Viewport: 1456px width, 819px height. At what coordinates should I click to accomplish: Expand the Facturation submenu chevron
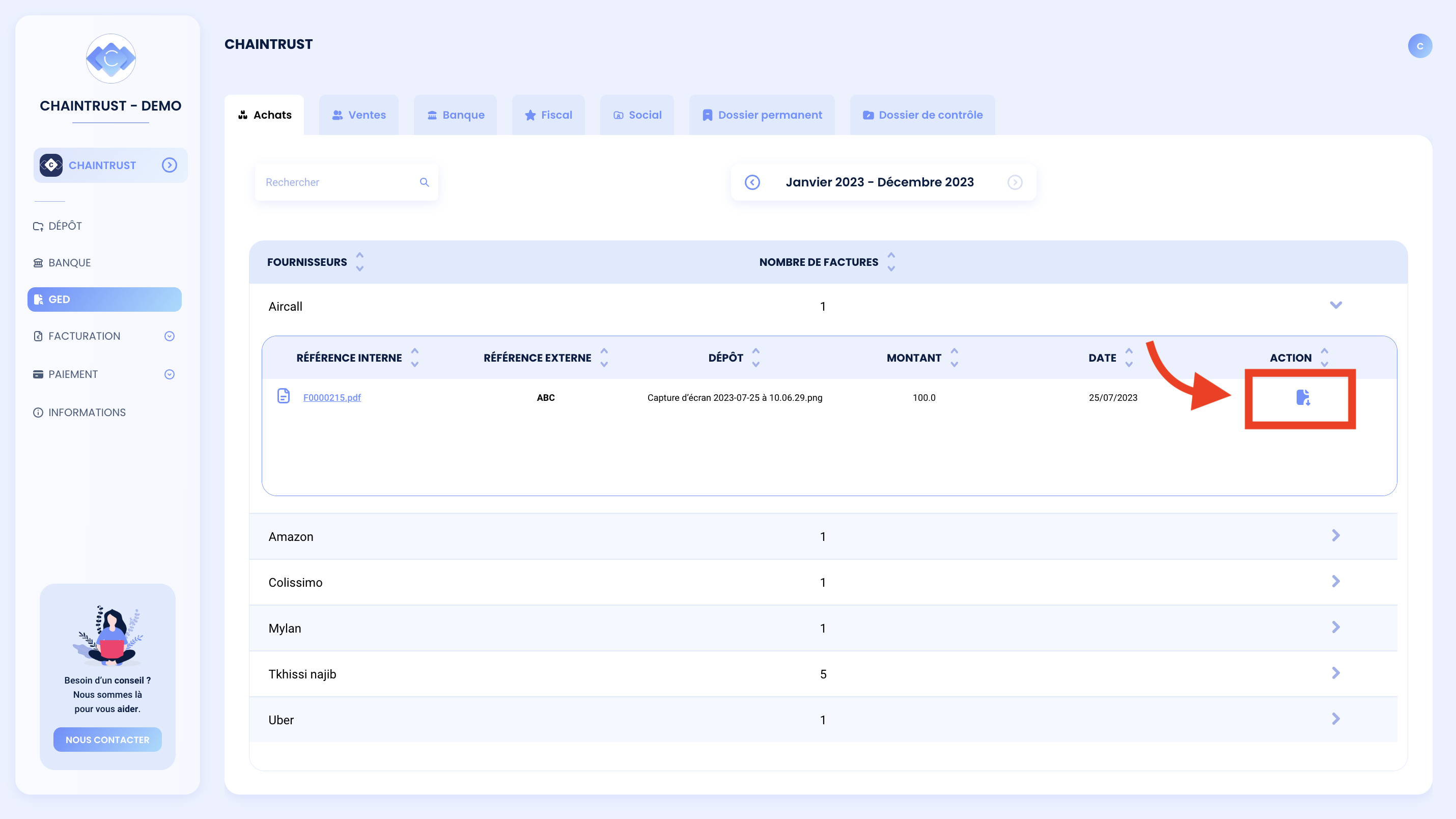pos(170,336)
